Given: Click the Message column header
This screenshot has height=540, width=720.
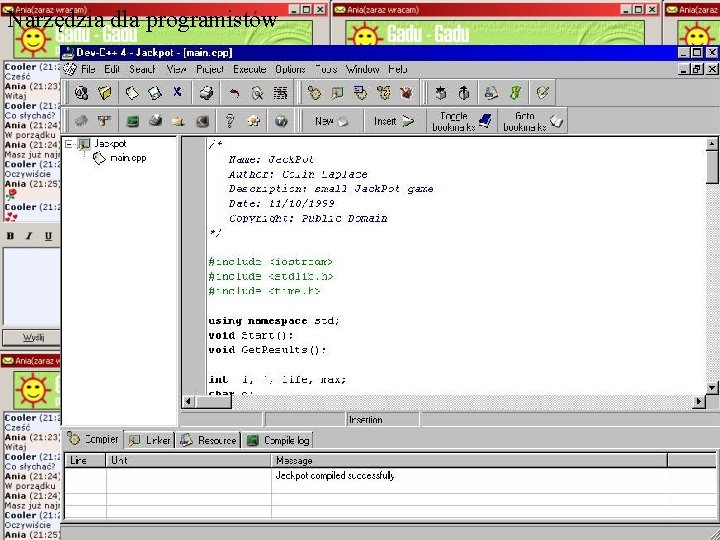Looking at the screenshot, I should [469, 460].
